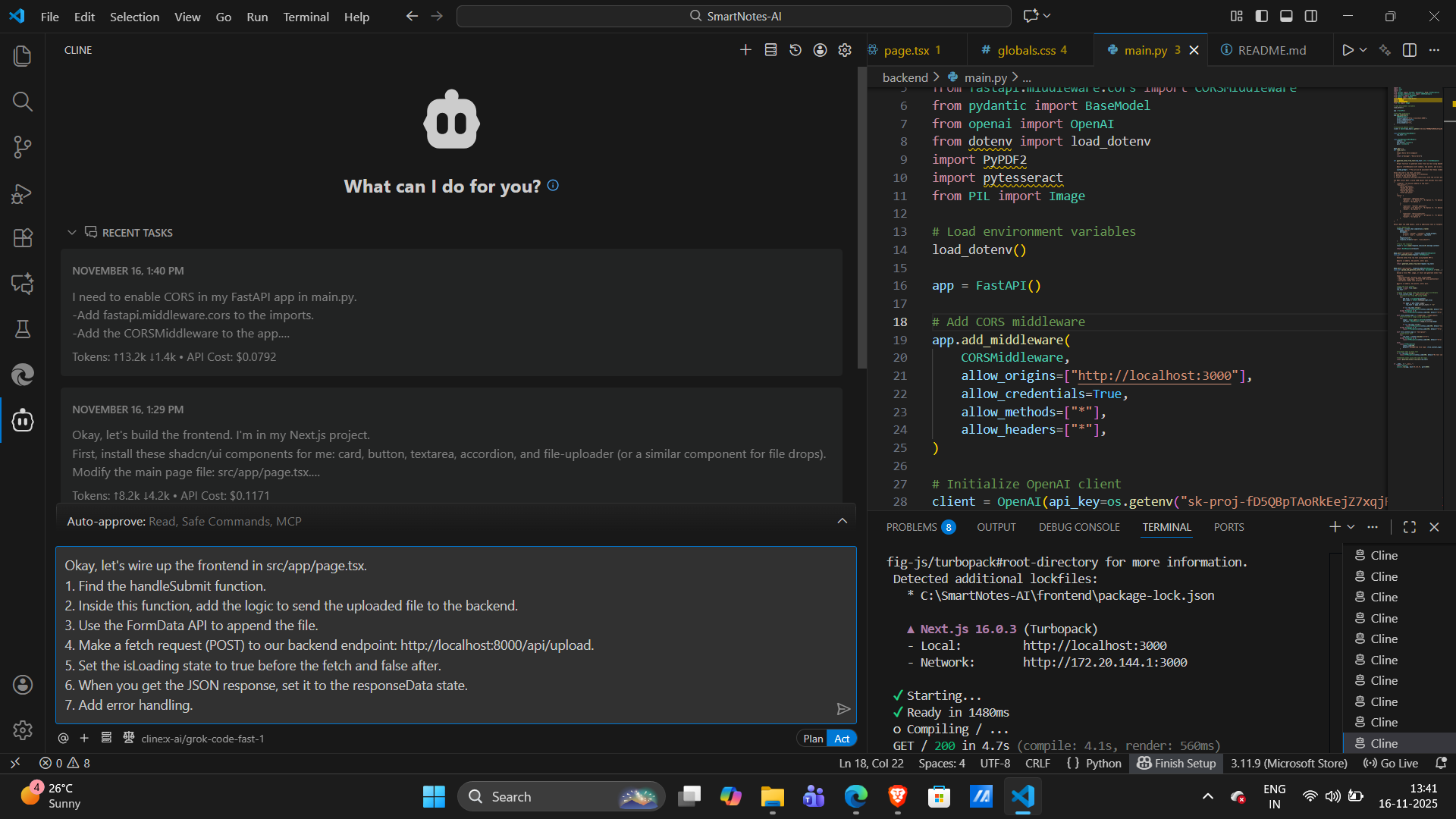Switch Cline to Act mode

pyautogui.click(x=842, y=739)
